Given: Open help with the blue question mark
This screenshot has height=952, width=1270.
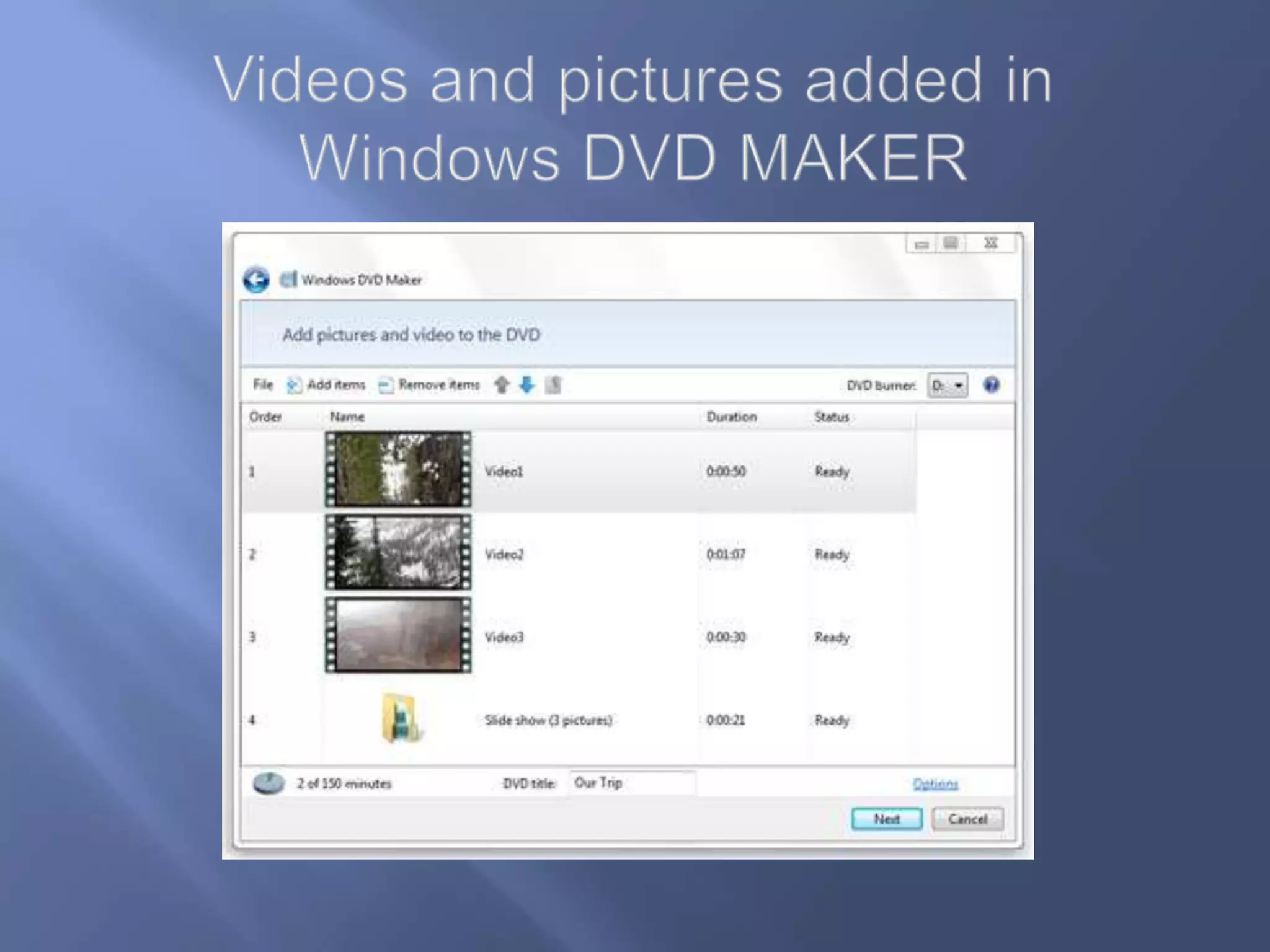Looking at the screenshot, I should click(x=991, y=385).
